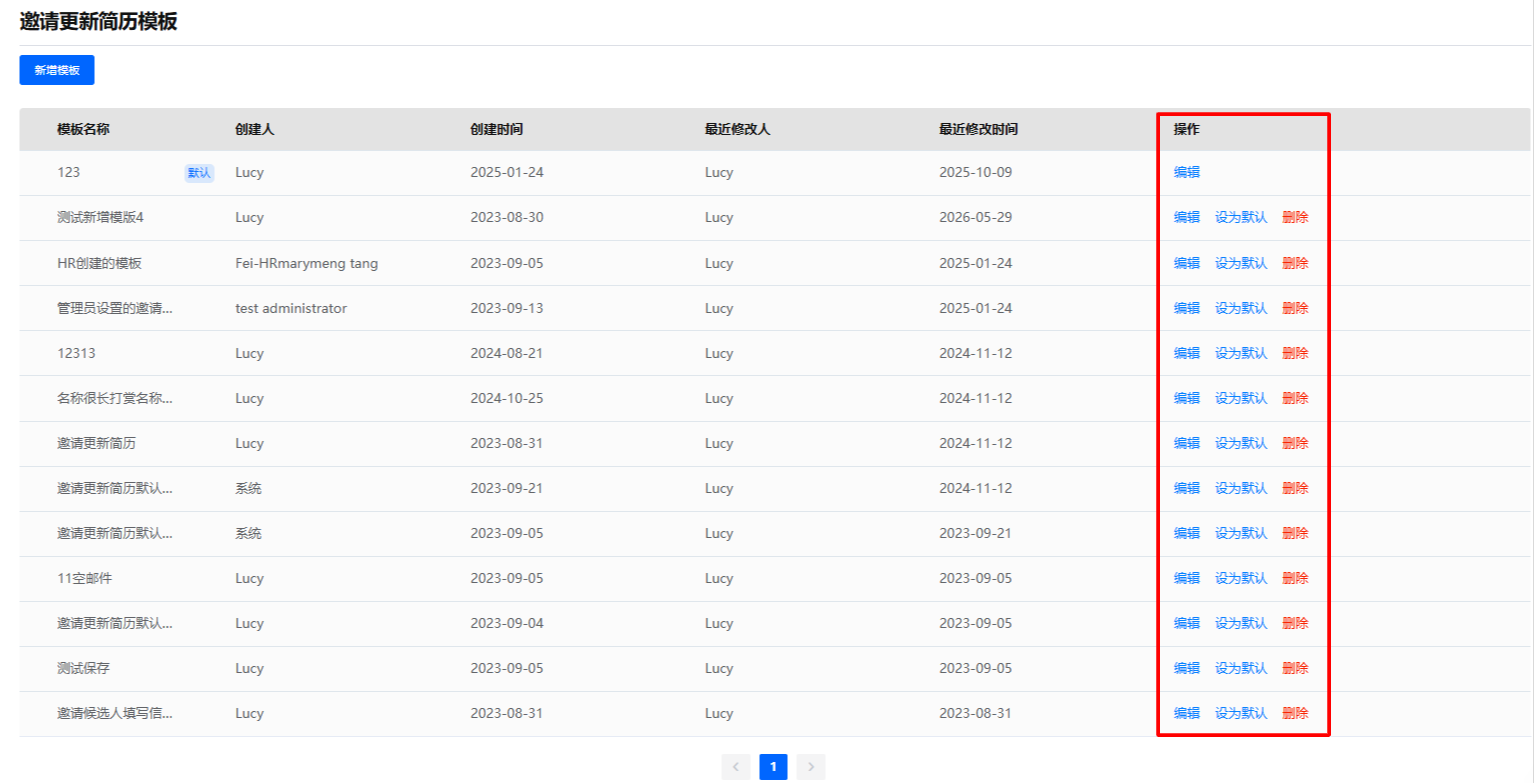Set 测试保存 as default
The image size is (1534, 783).
[x=1241, y=668]
